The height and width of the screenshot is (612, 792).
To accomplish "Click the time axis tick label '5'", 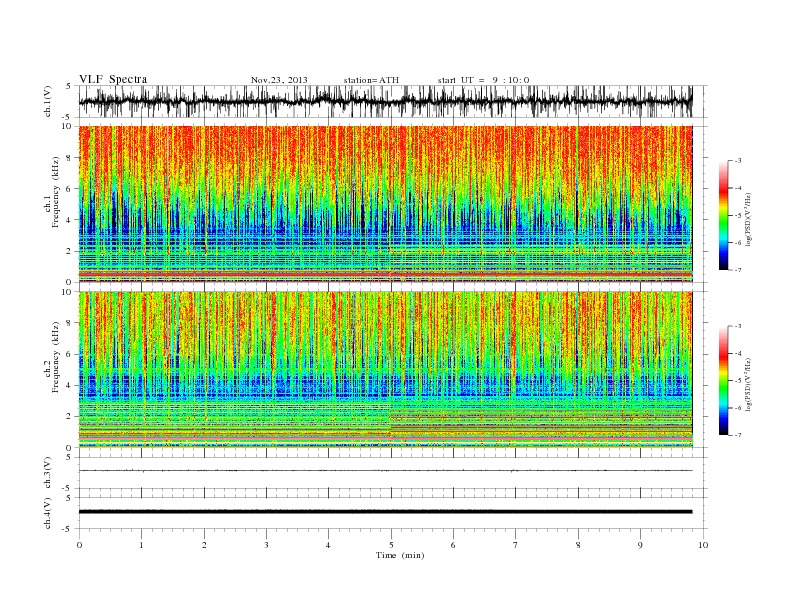I will pos(391,545).
